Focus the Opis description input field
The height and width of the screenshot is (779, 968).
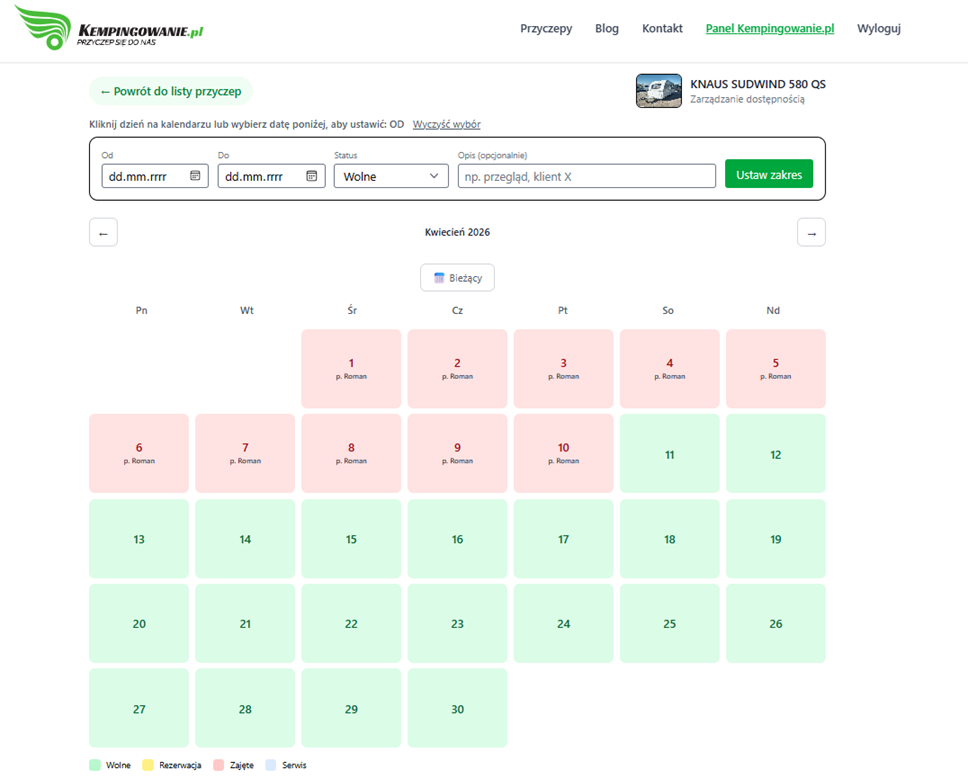[x=586, y=176]
